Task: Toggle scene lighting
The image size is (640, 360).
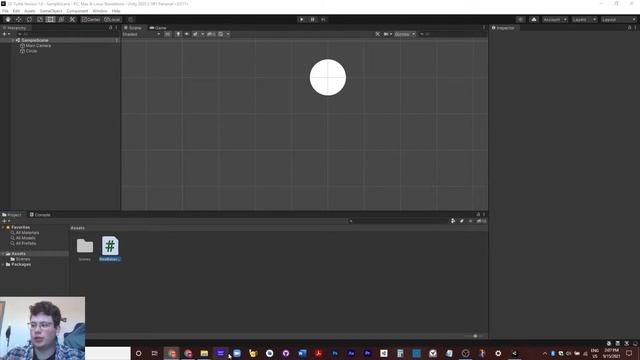Action: pyautogui.click(x=178, y=34)
